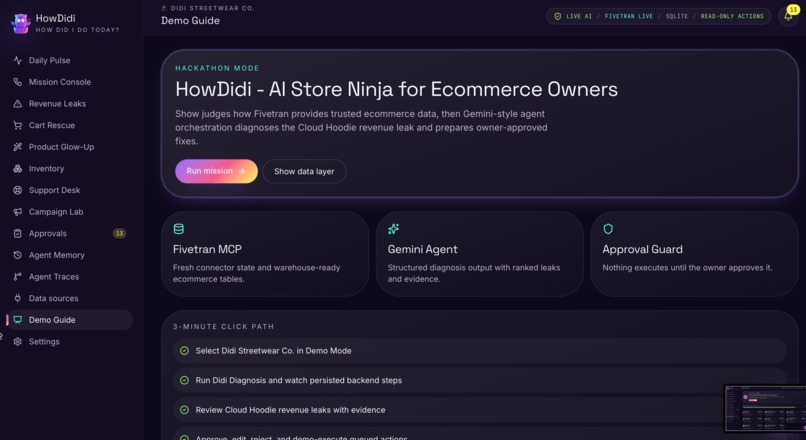
Task: Click the 3-MINUTE CLICK PATH heading
Action: pos(223,326)
